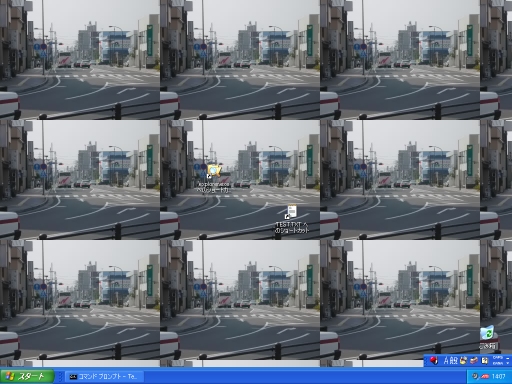This screenshot has height=384, width=512.
Task: Click the IME tools toolbox icon
Action: coord(474,360)
